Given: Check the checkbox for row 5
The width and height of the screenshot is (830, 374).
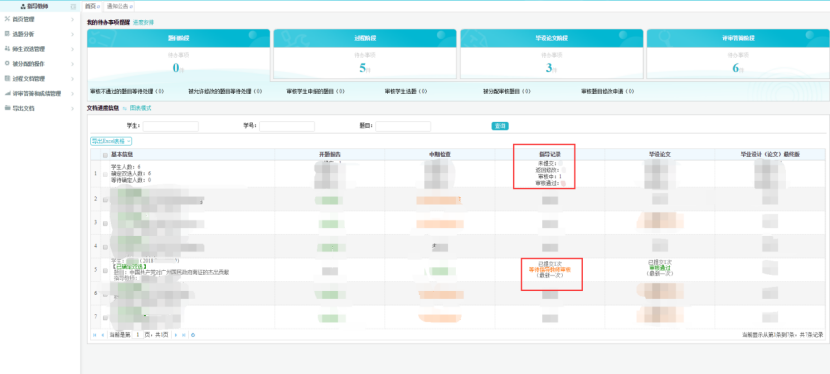Looking at the screenshot, I should pos(105,270).
